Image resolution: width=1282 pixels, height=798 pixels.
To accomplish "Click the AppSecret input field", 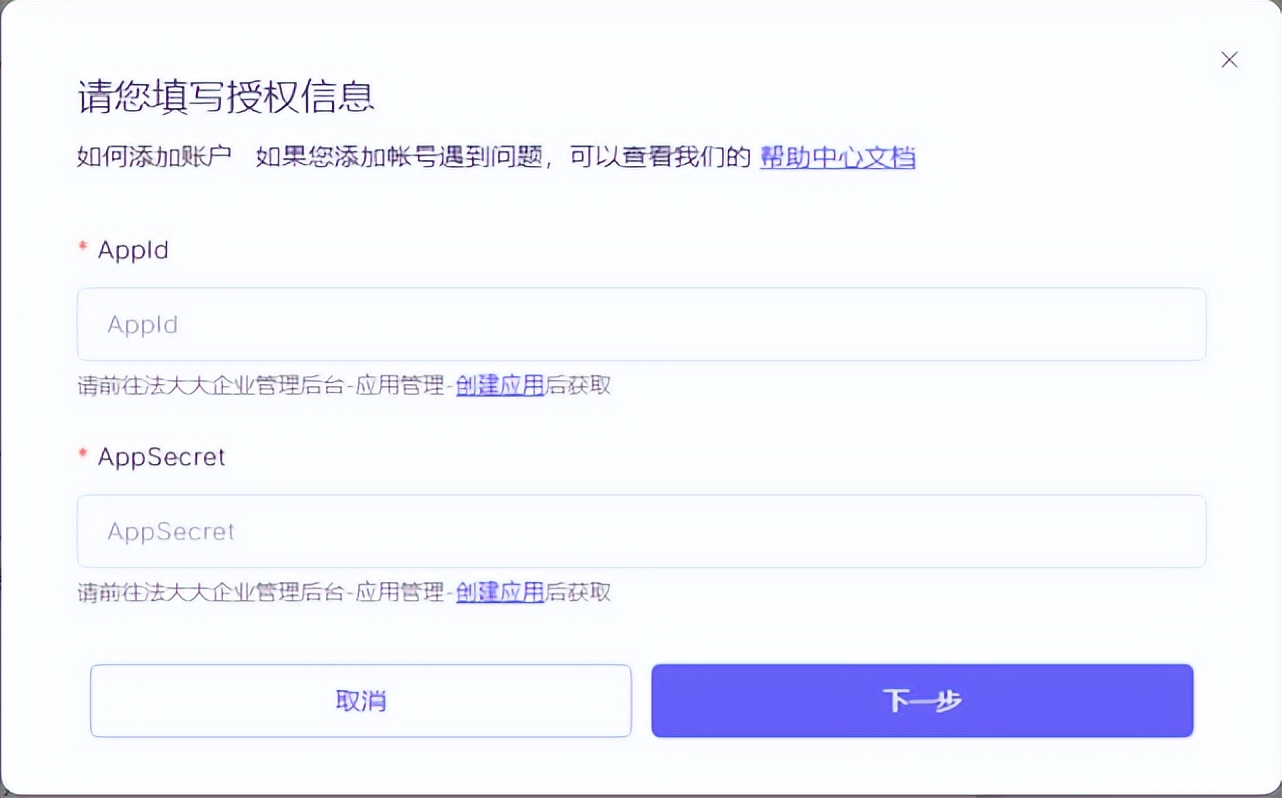I will (x=640, y=531).
